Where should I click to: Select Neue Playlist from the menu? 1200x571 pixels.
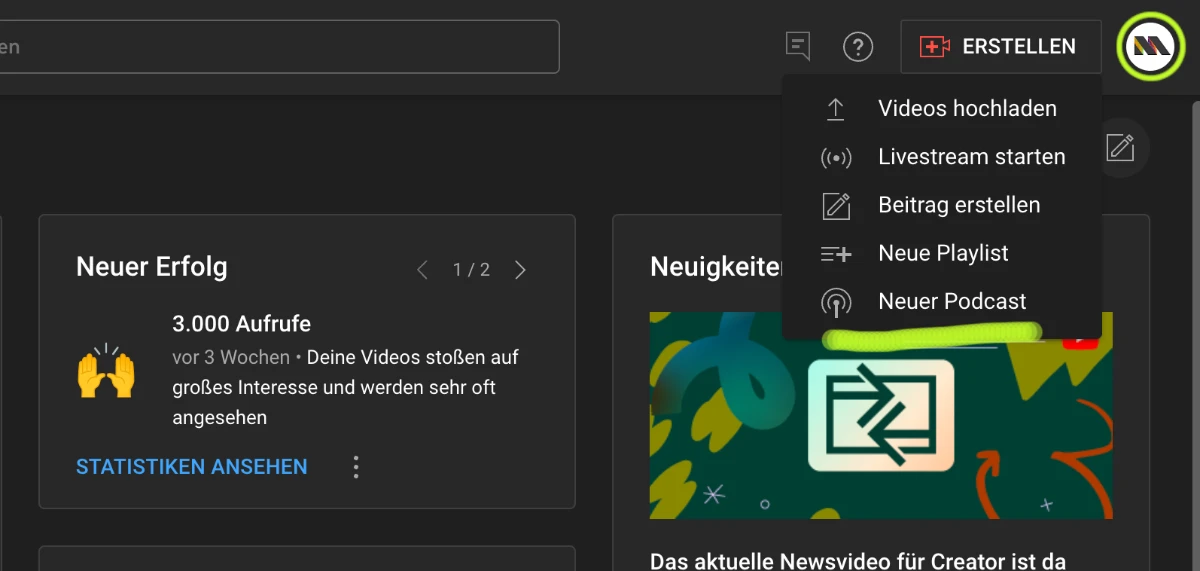click(942, 253)
